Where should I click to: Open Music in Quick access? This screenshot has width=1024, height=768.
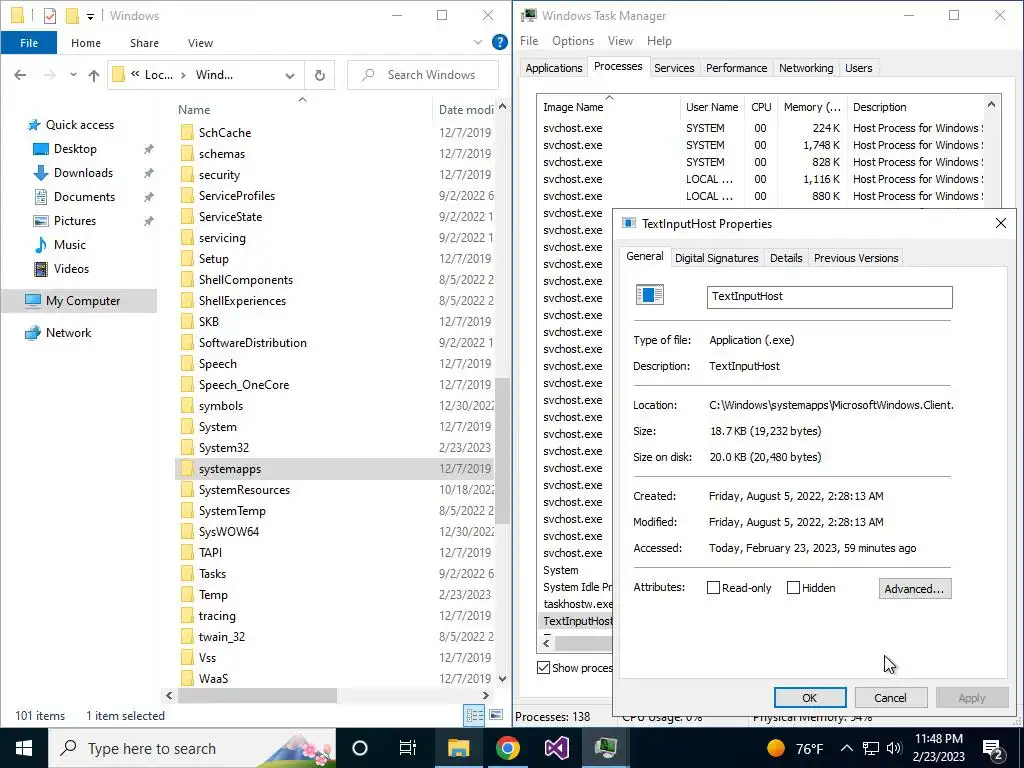pyautogui.click(x=69, y=245)
